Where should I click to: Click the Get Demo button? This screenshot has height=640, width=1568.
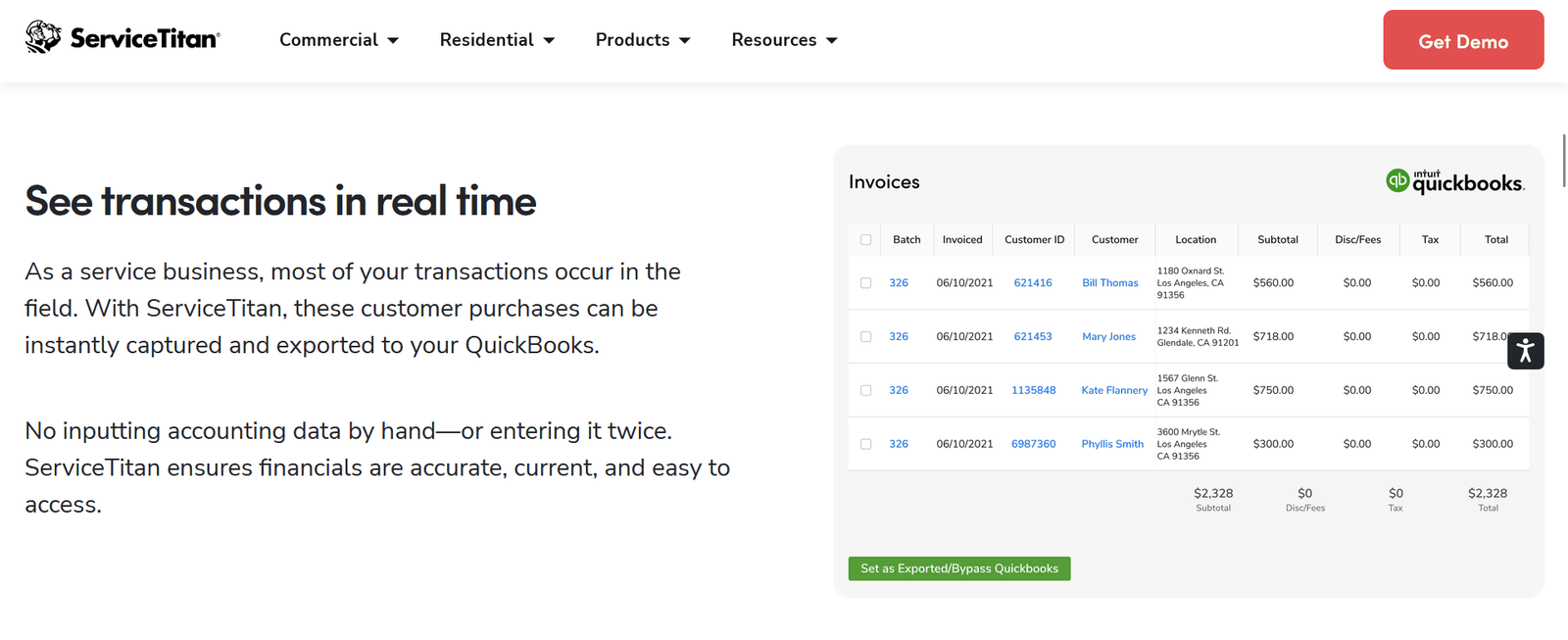(x=1463, y=40)
